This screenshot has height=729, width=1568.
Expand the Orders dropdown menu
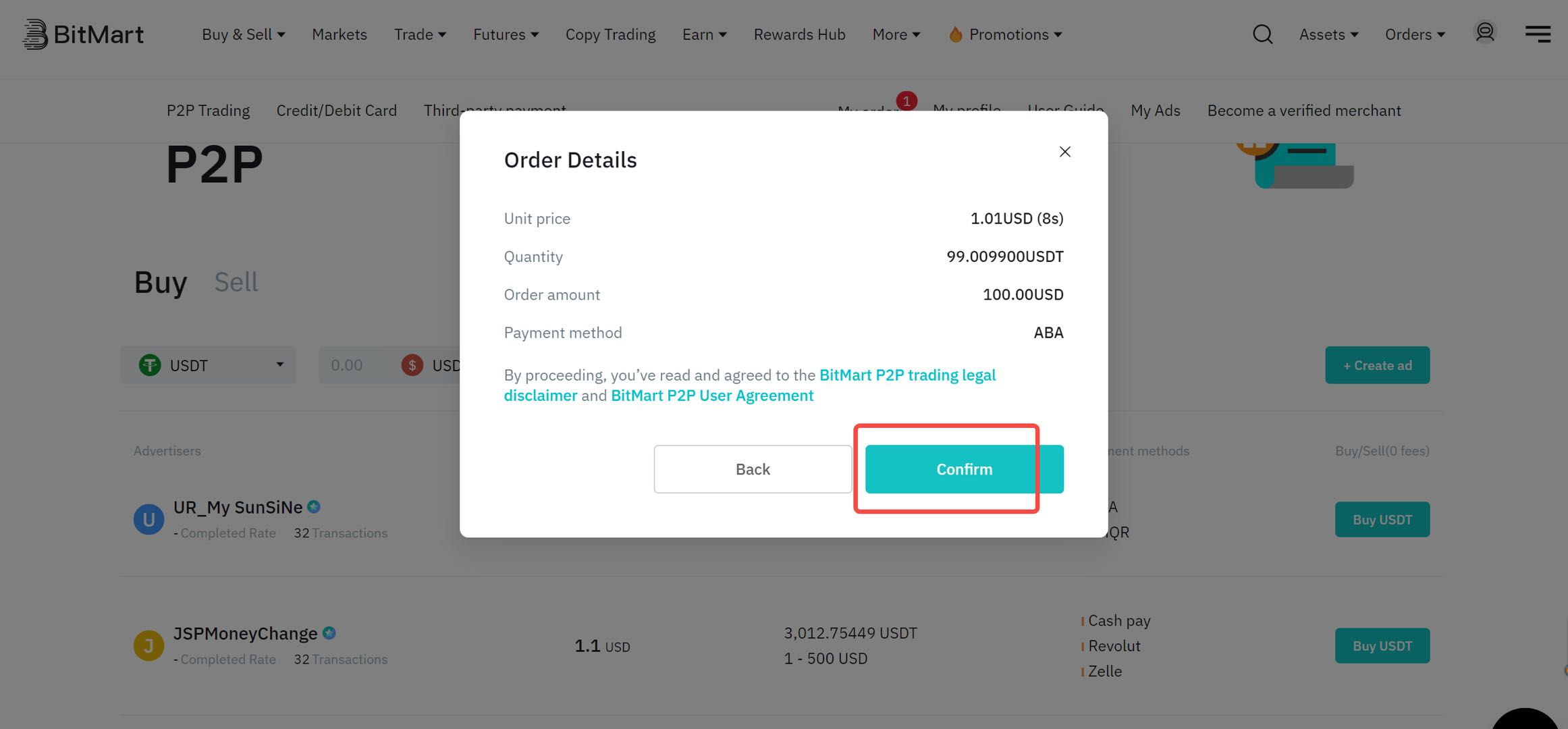point(1415,34)
